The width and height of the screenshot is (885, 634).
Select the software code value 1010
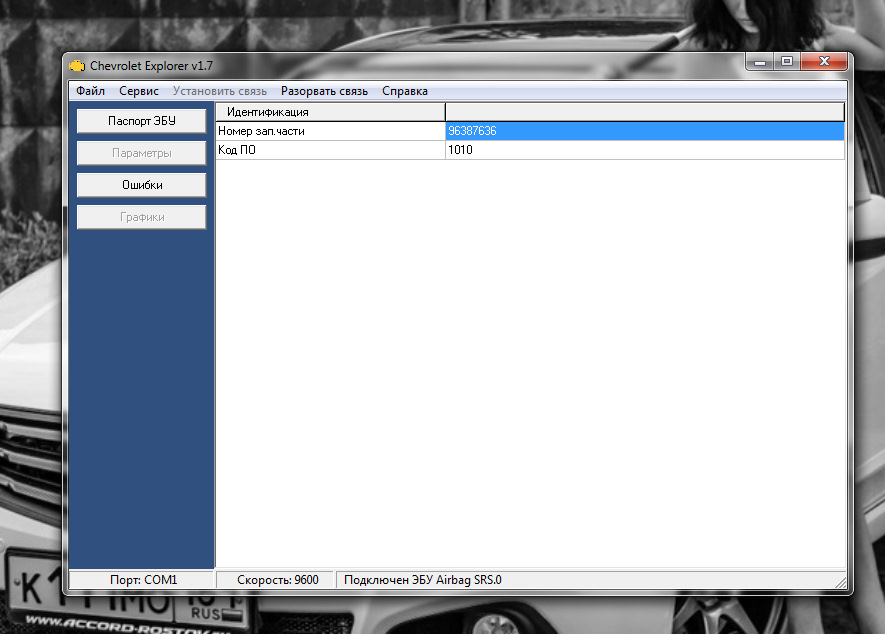point(645,150)
